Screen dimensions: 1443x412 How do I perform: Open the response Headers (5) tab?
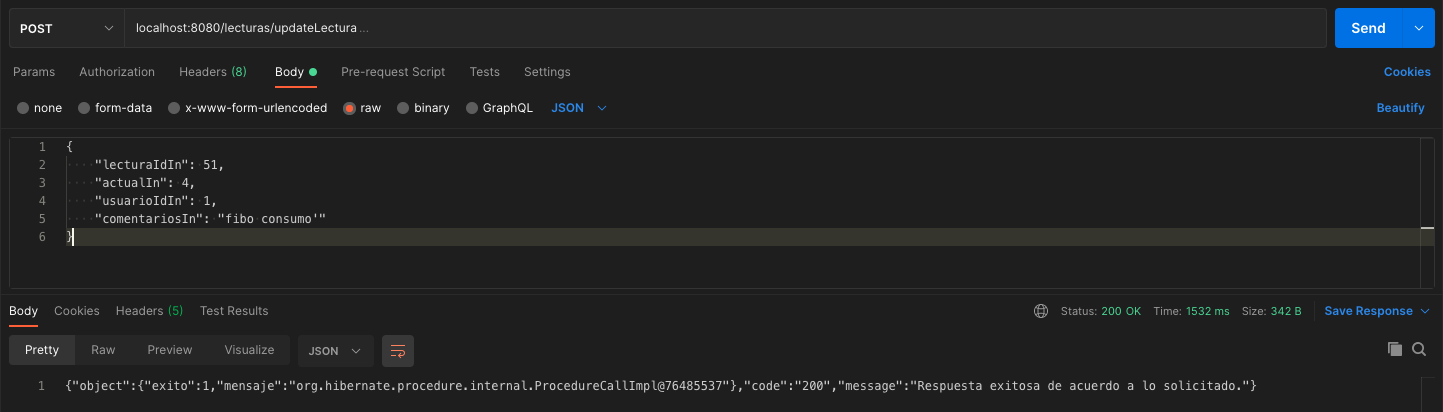click(x=149, y=311)
